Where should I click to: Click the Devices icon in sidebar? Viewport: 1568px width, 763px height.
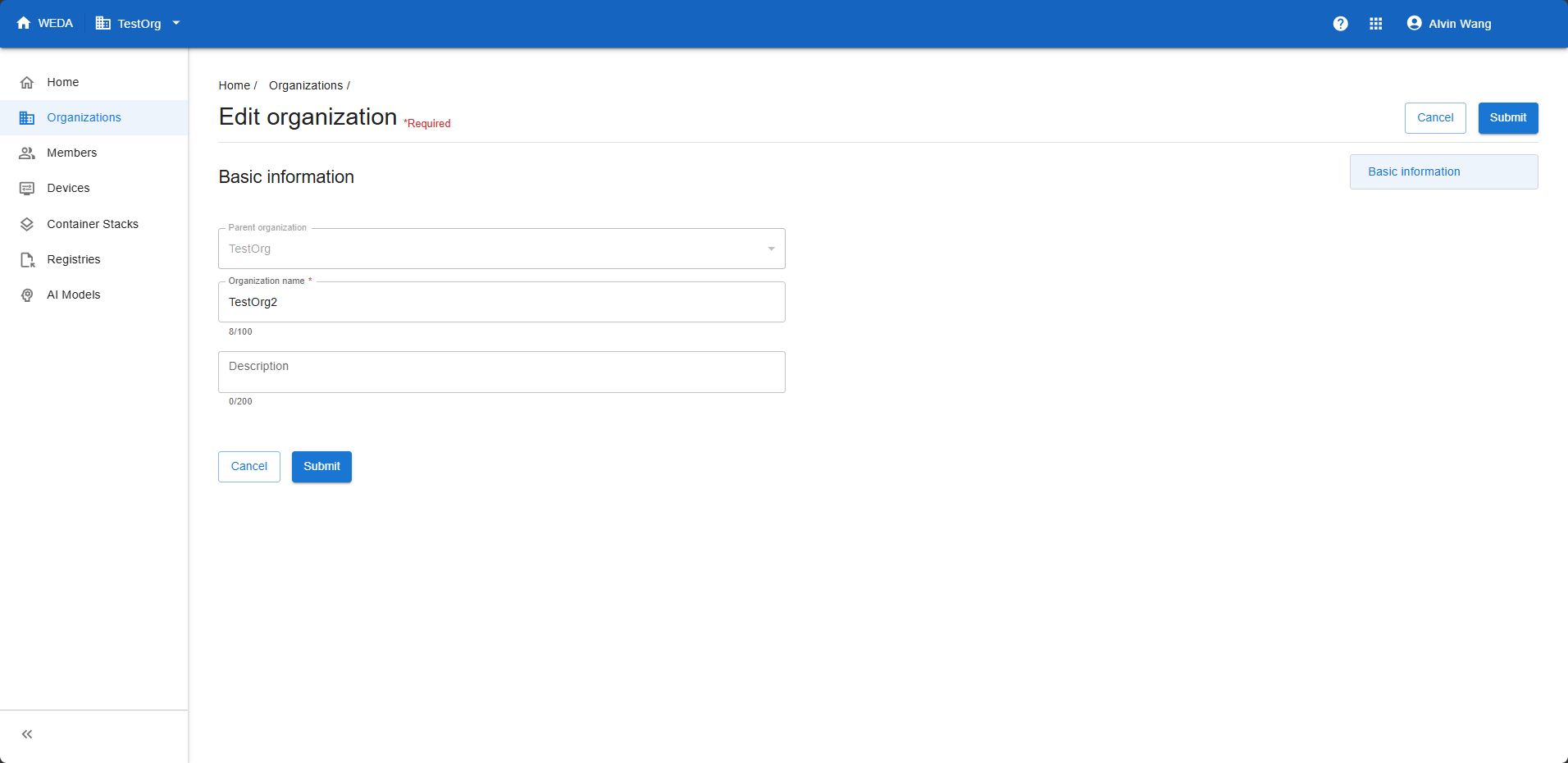[x=27, y=188]
